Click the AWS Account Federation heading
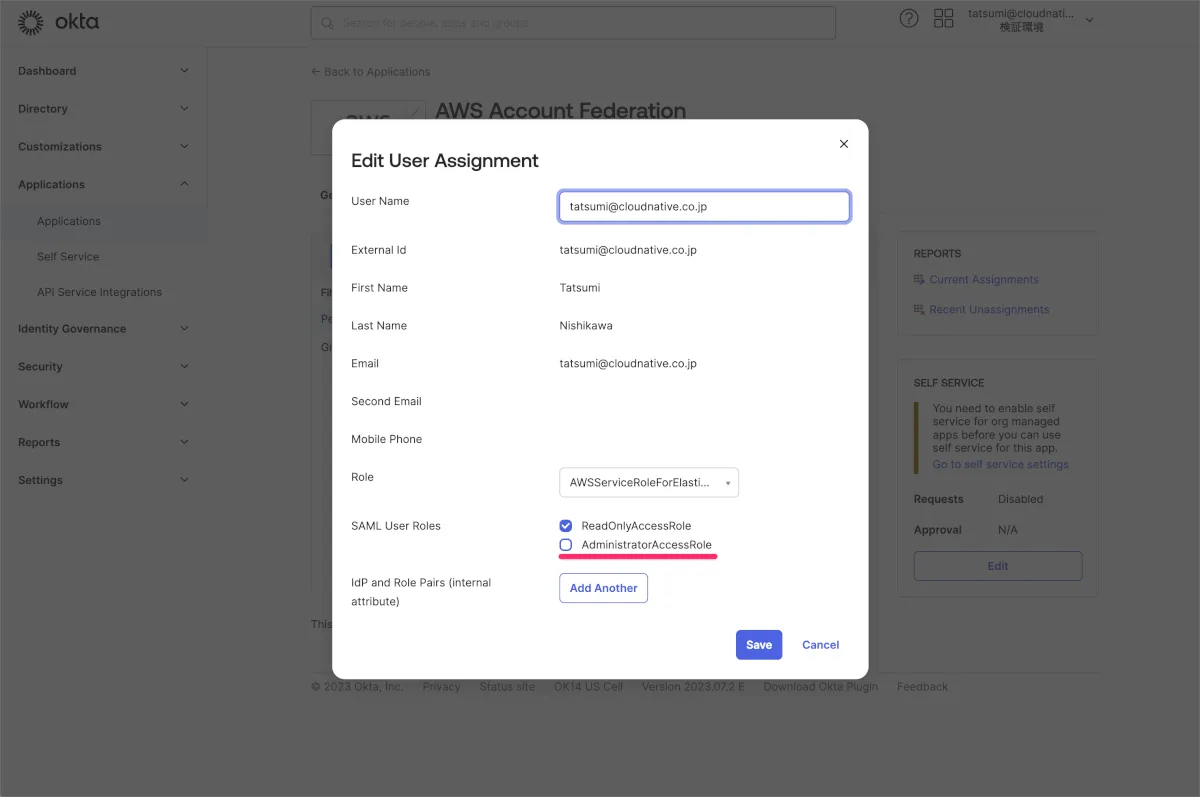The height and width of the screenshot is (797, 1200). (560, 111)
